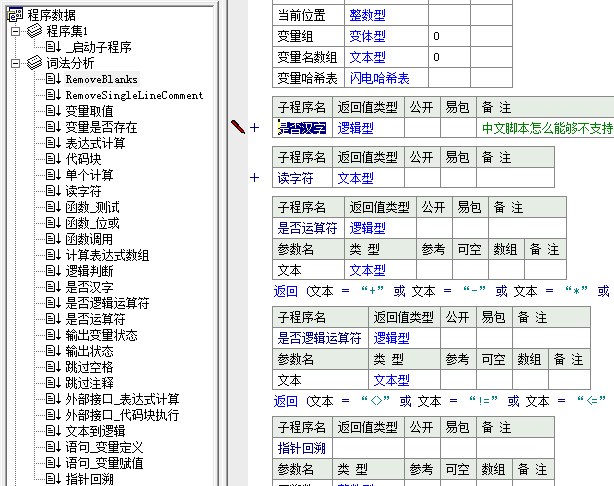This screenshot has height=486, width=614.
Task: Expand the 读字符 subroutine with its plus sign
Action: coord(255,178)
